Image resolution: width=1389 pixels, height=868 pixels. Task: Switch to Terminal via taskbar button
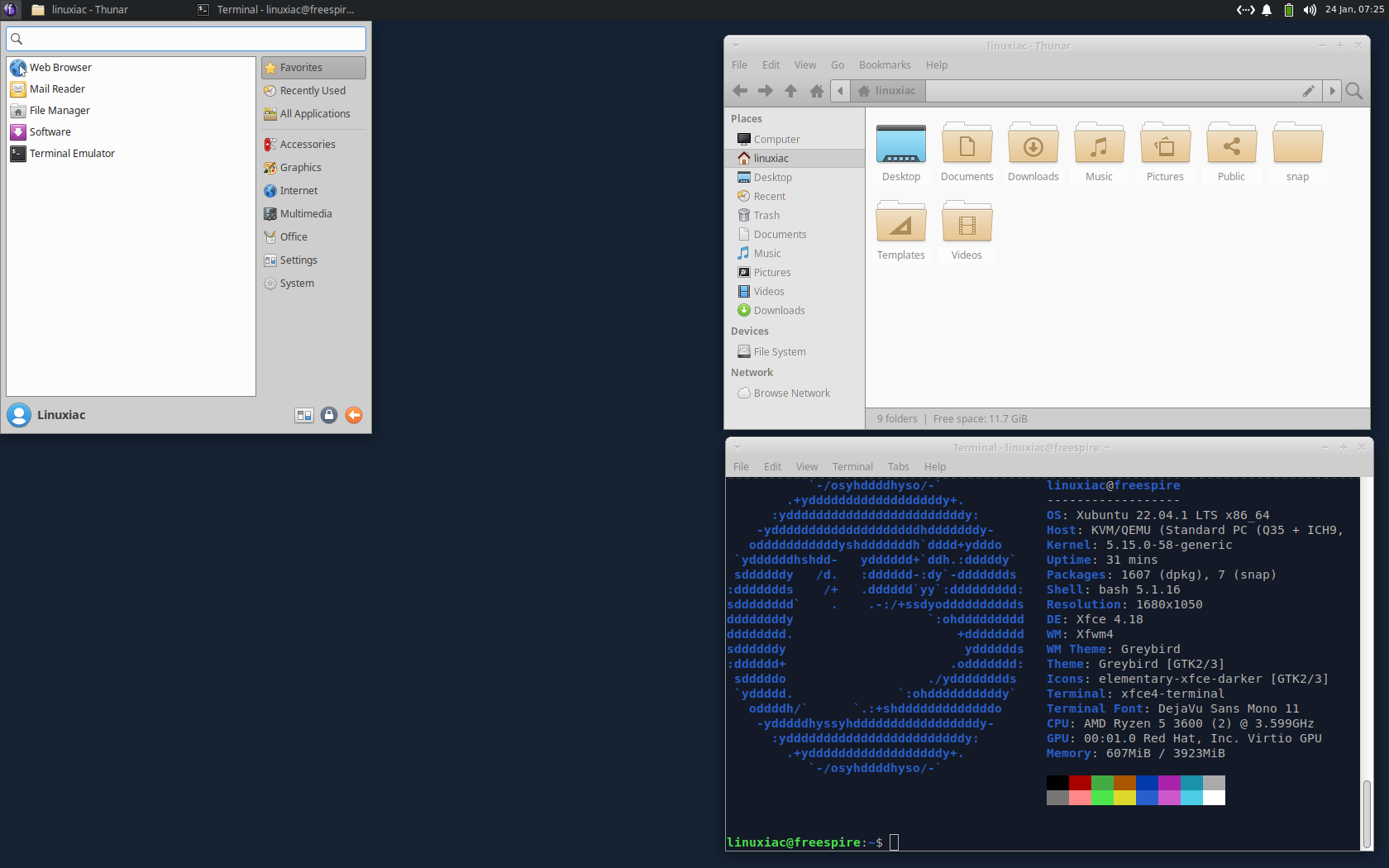pyautogui.click(x=277, y=10)
